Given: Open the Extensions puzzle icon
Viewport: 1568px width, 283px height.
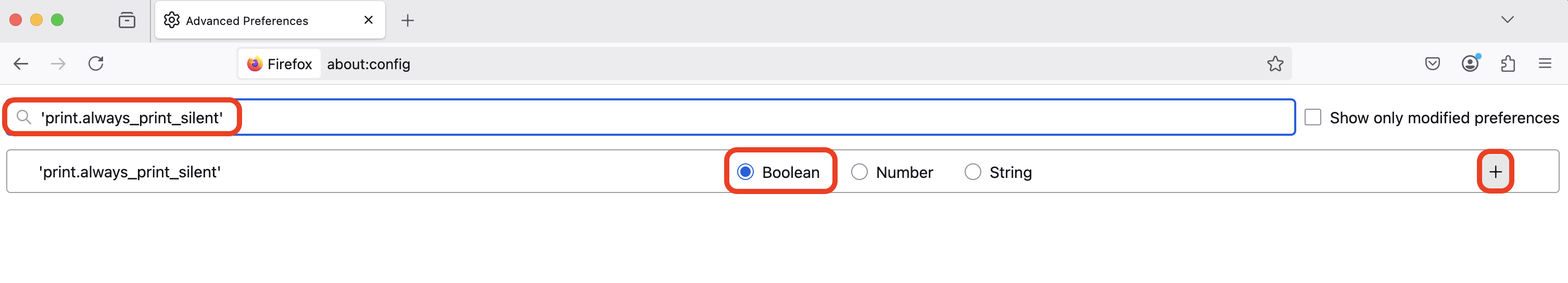Looking at the screenshot, I should point(1508,63).
